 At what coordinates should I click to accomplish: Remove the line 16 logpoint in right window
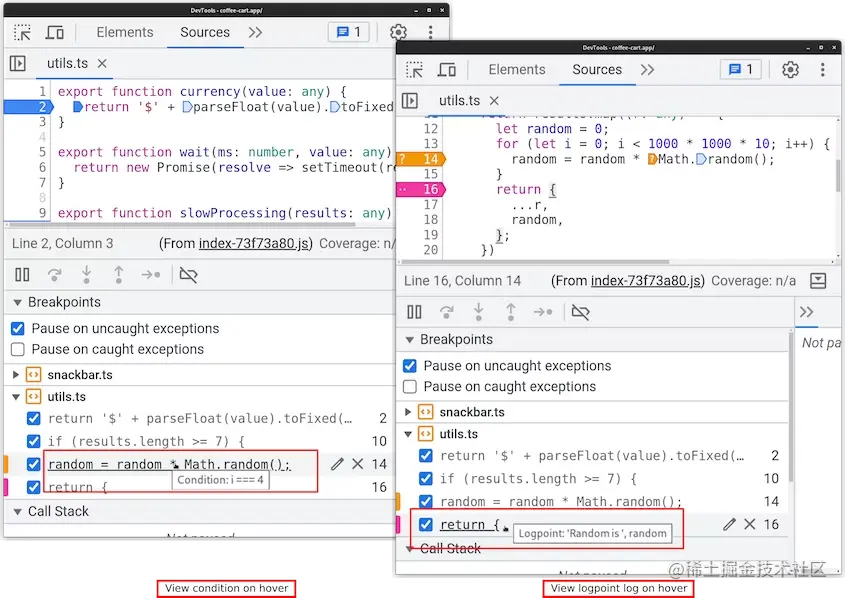(x=750, y=524)
